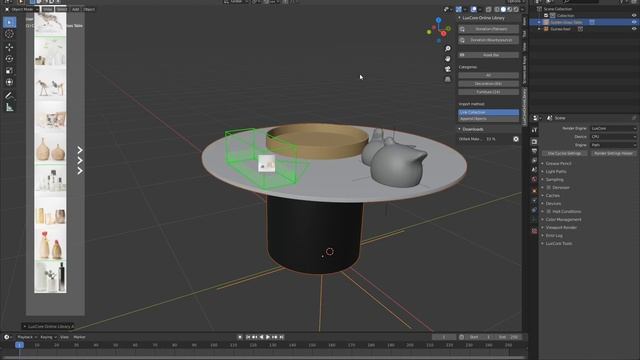The image size is (640, 360).
Task: Click the viewport zoom magnifier icon
Action: [x=448, y=49]
